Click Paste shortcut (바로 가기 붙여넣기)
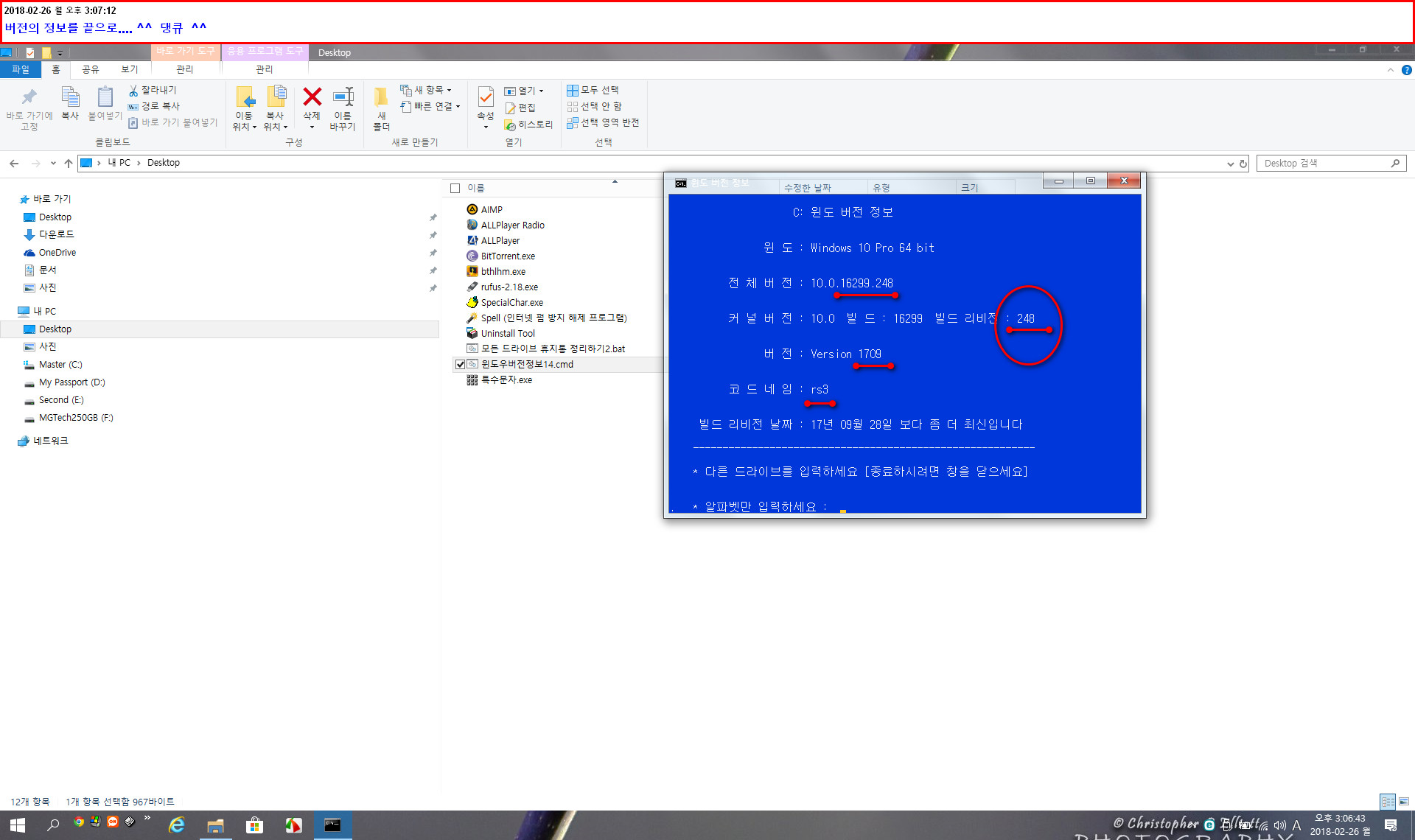This screenshot has width=1415, height=840. [173, 122]
